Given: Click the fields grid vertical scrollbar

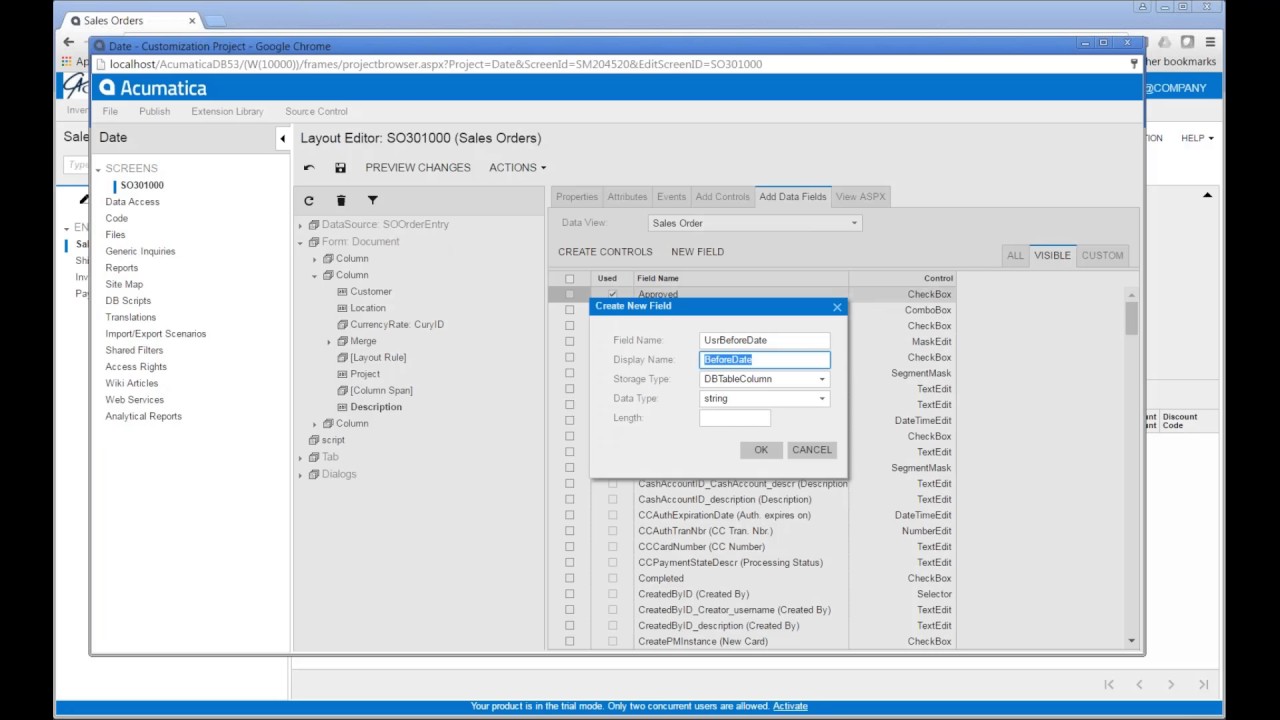Looking at the screenshot, I should click(x=1131, y=468).
